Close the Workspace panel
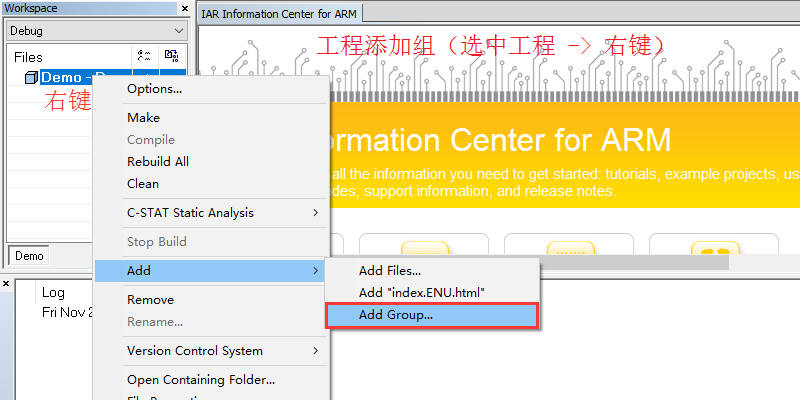Screen dimensions: 800x400 [x=185, y=8]
